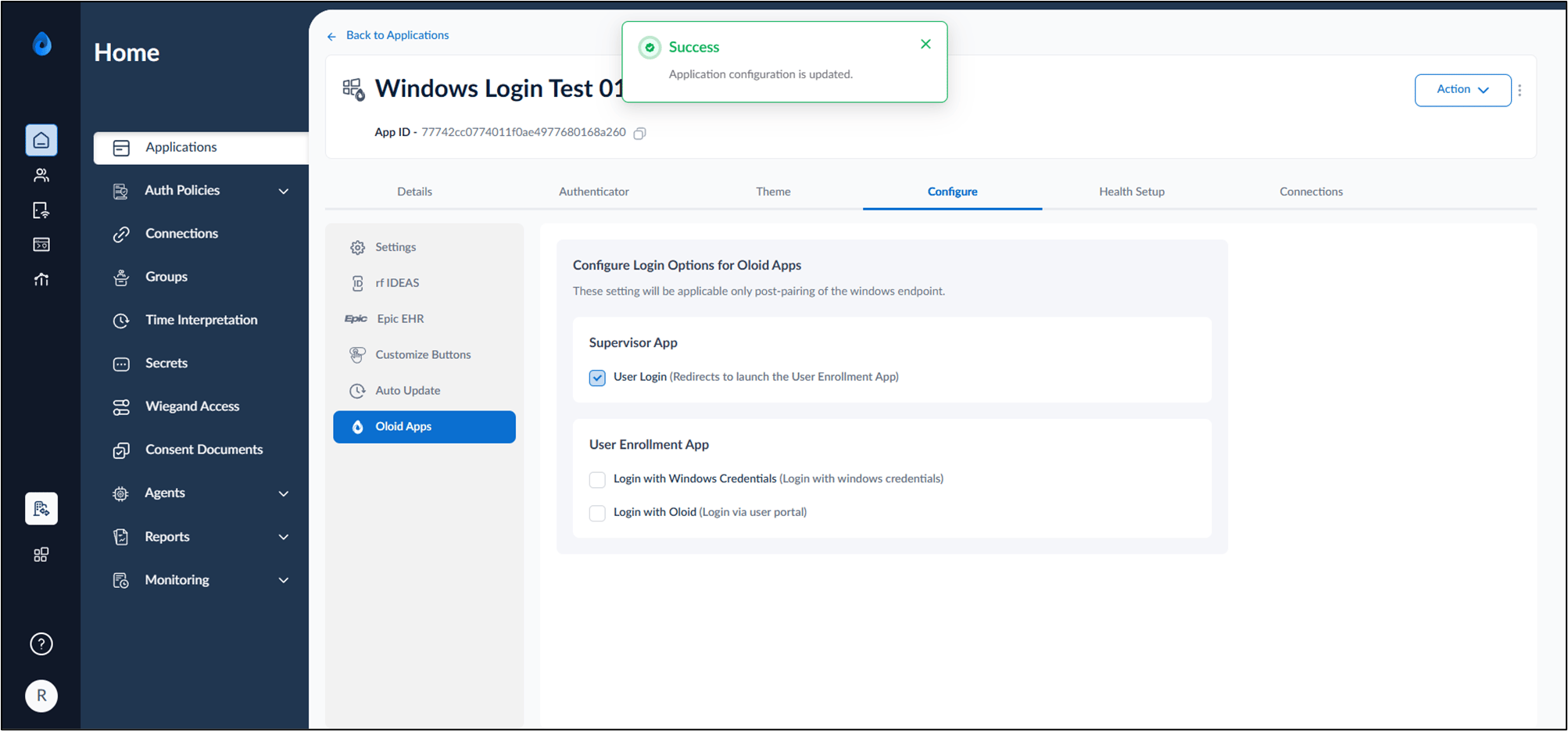The image size is (1568, 731).
Task: Click the Back to Applications arrow icon
Action: point(331,36)
